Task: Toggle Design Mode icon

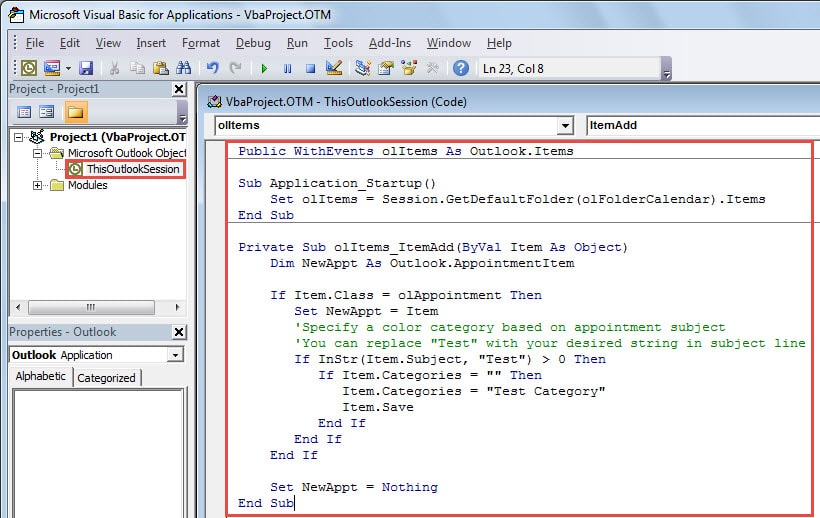Action: pos(334,68)
